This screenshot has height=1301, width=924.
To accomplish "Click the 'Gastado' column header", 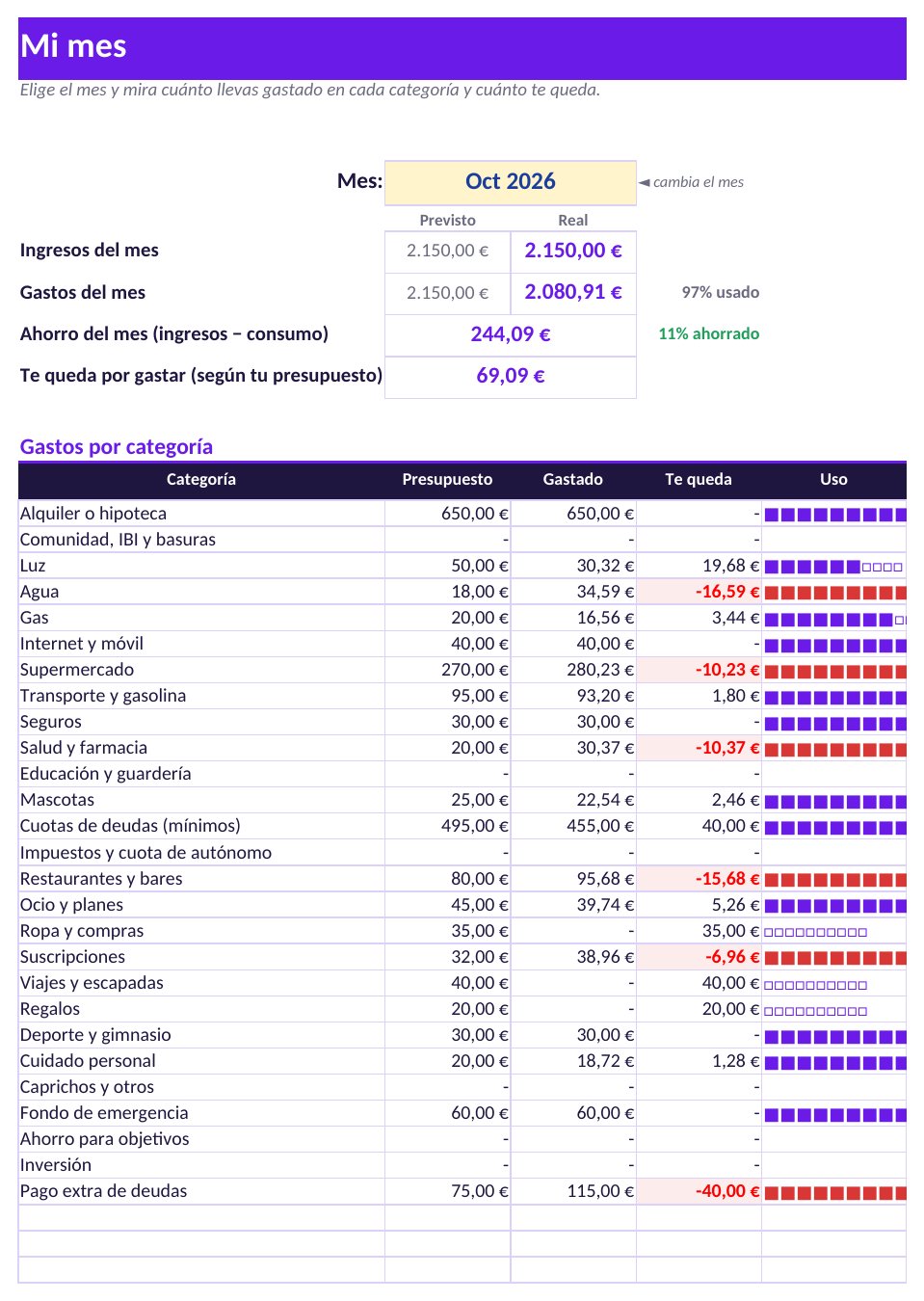I will point(573,479).
